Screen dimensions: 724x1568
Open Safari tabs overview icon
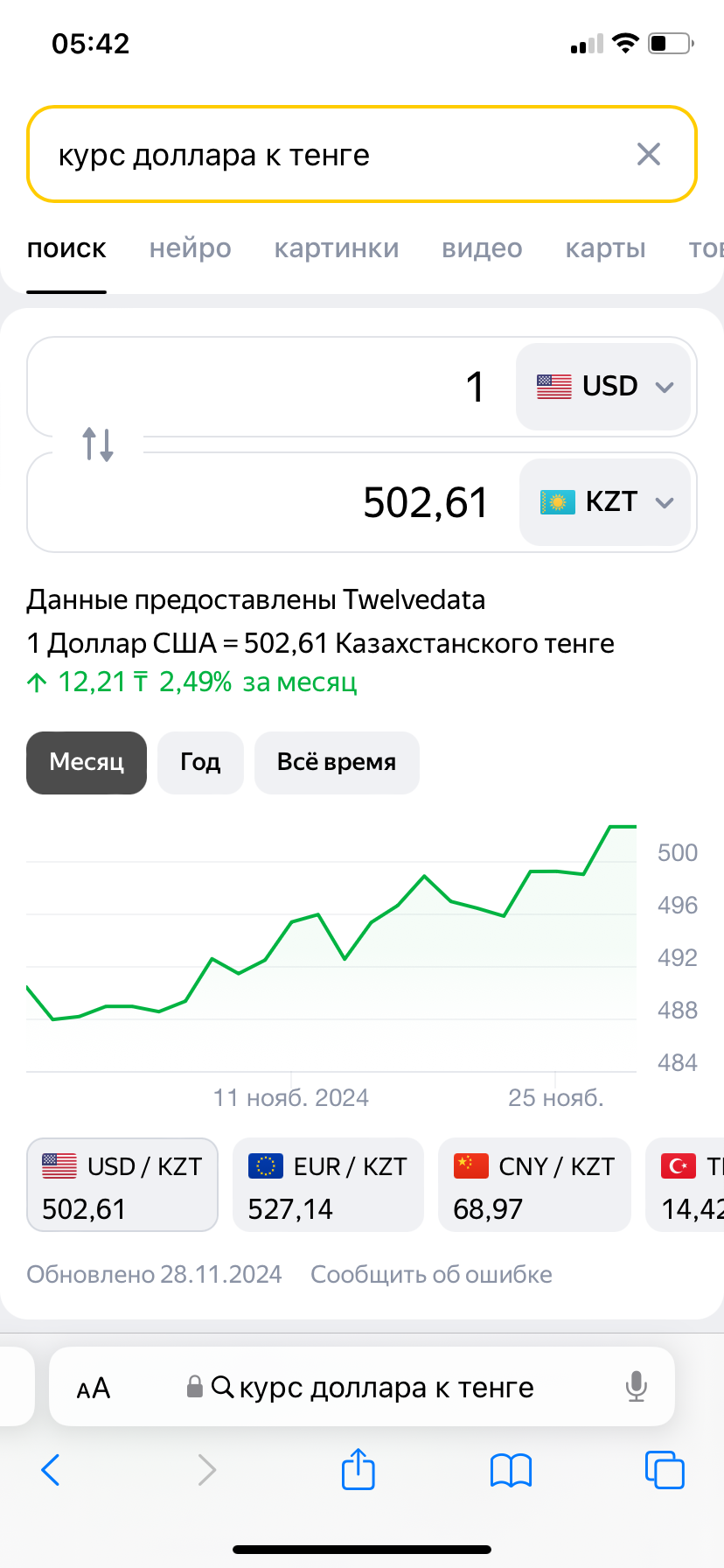pyautogui.click(x=664, y=1470)
